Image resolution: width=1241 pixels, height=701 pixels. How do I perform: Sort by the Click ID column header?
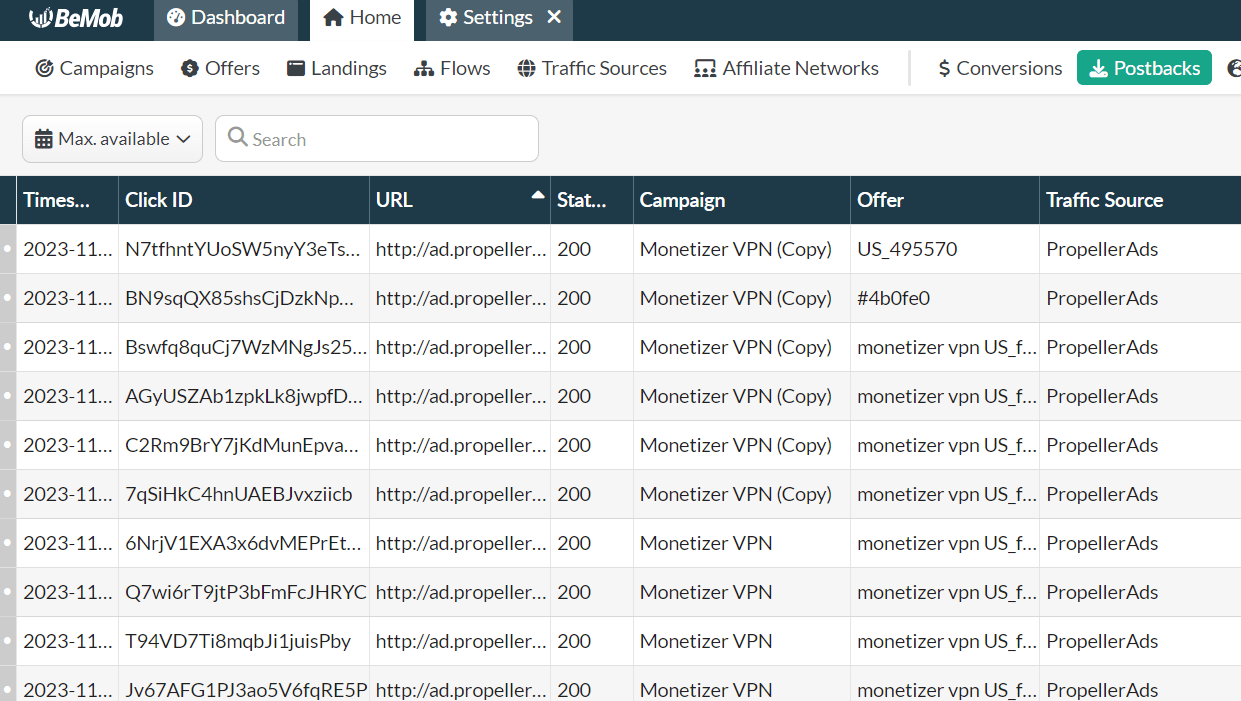click(243, 200)
